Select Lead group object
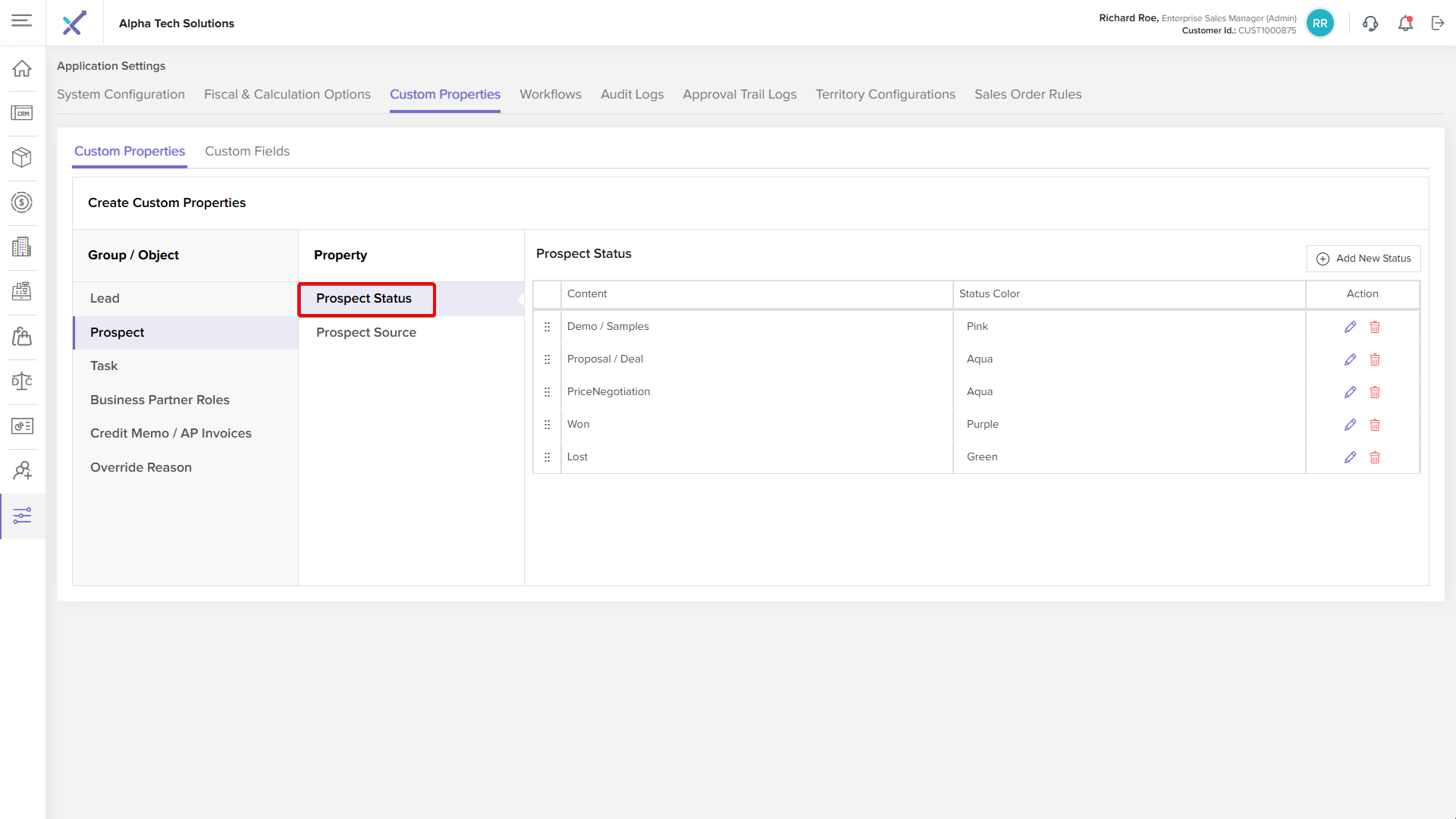The image size is (1456, 819). (x=105, y=298)
